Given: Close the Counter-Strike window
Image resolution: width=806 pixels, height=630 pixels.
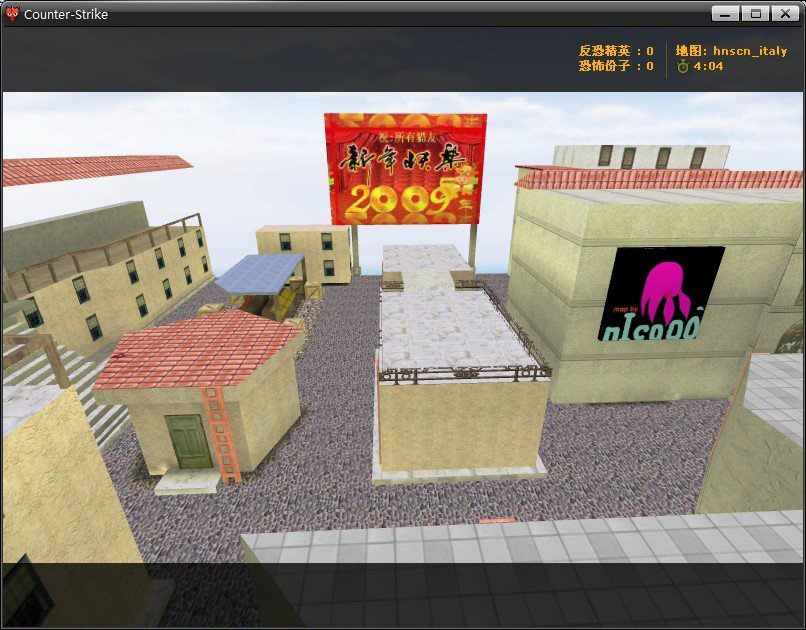Looking at the screenshot, I should click(x=785, y=14).
